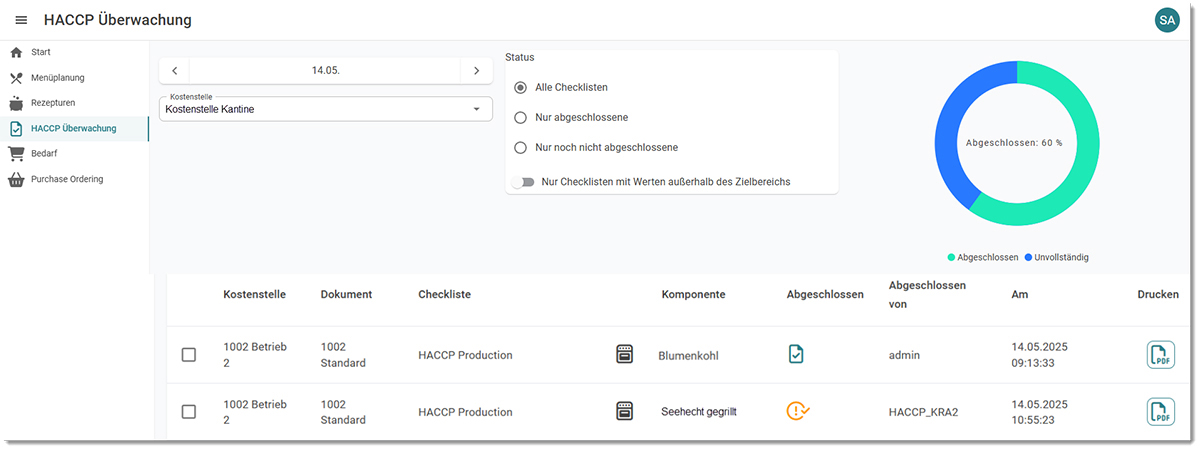Open the hamburger navigation menu
1200x450 pixels.
pos(21,20)
